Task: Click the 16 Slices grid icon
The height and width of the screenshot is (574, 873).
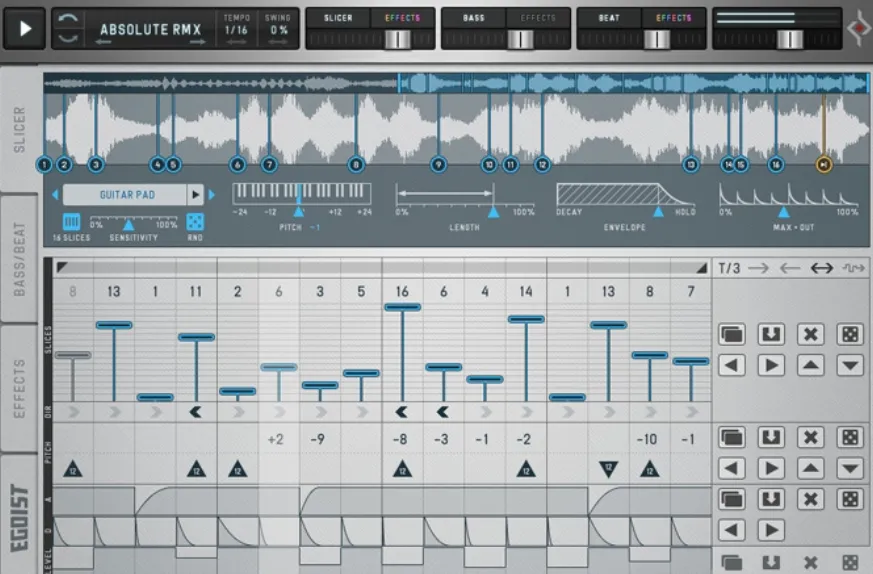Action: pos(72,222)
